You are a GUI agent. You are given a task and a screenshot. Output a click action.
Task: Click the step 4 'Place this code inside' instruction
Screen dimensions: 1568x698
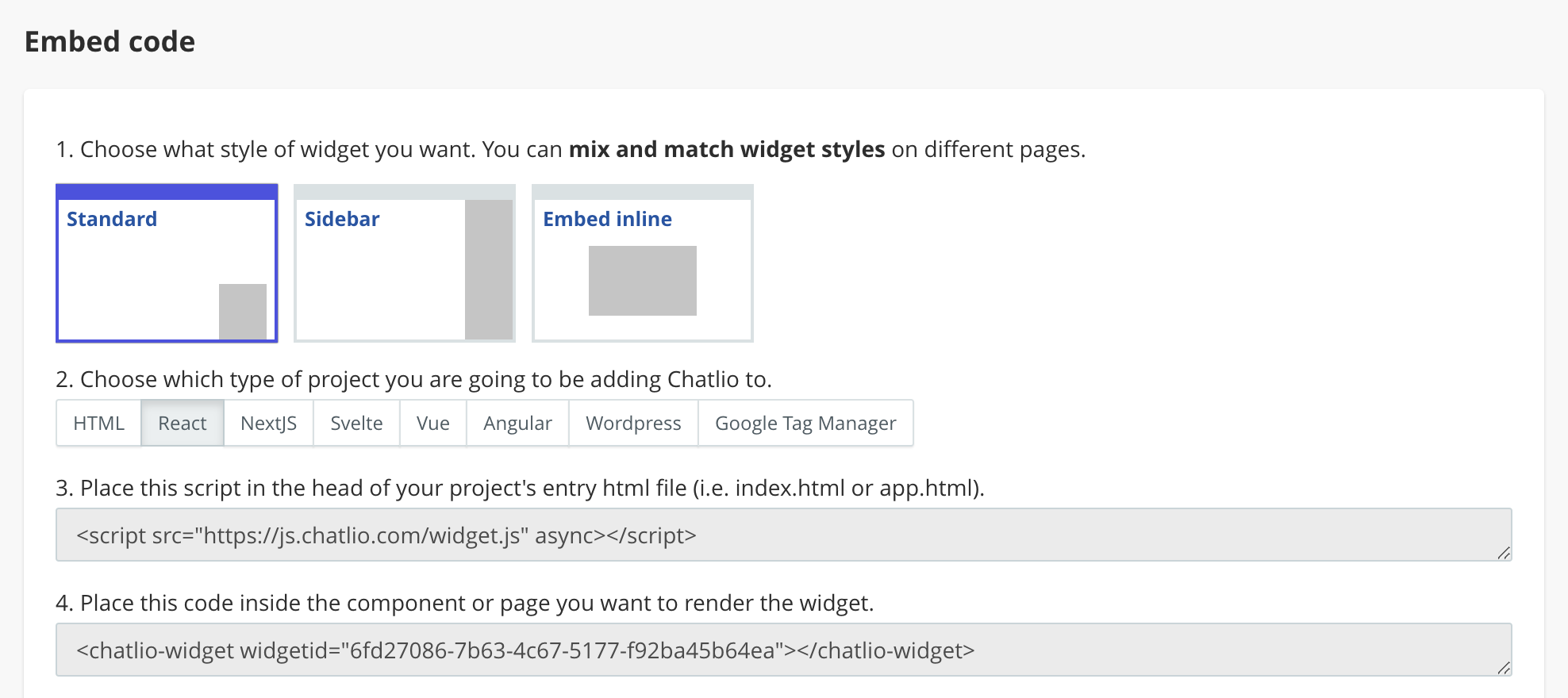coord(464,603)
